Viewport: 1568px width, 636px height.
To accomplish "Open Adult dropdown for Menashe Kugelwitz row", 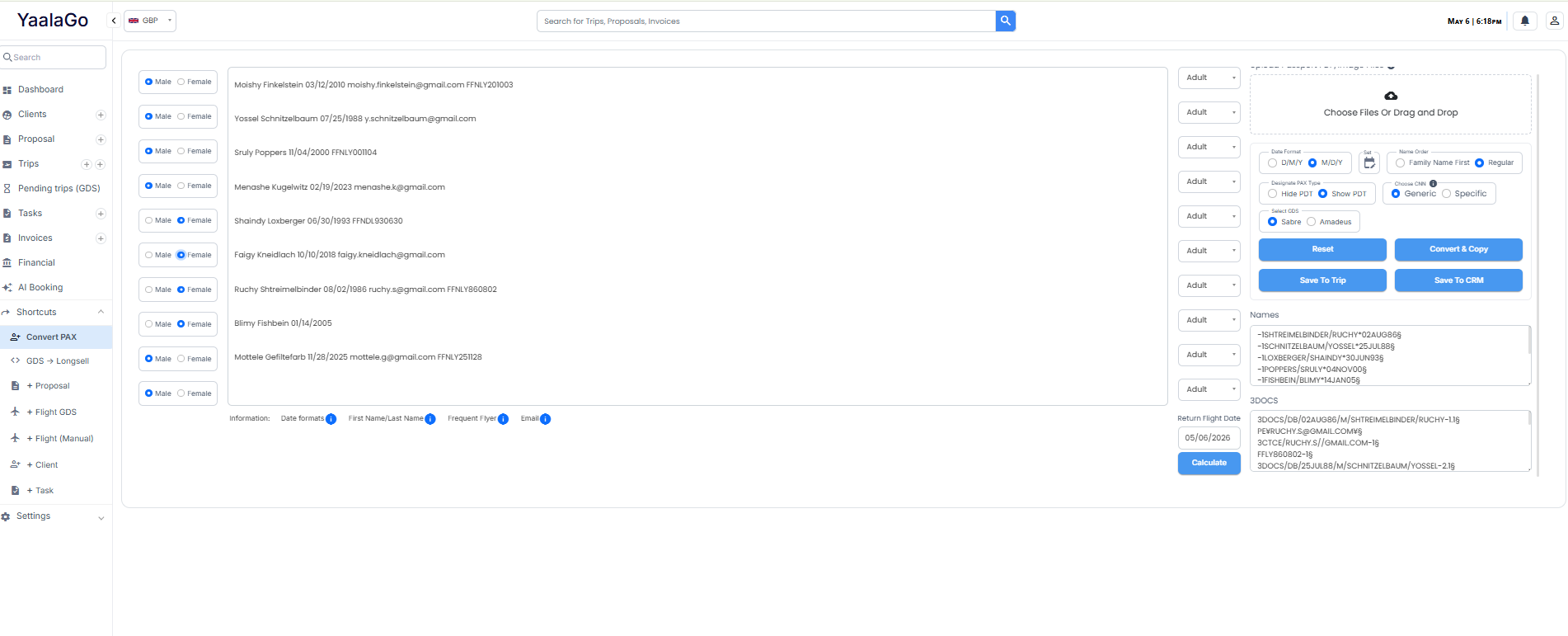I will pos(1209,181).
